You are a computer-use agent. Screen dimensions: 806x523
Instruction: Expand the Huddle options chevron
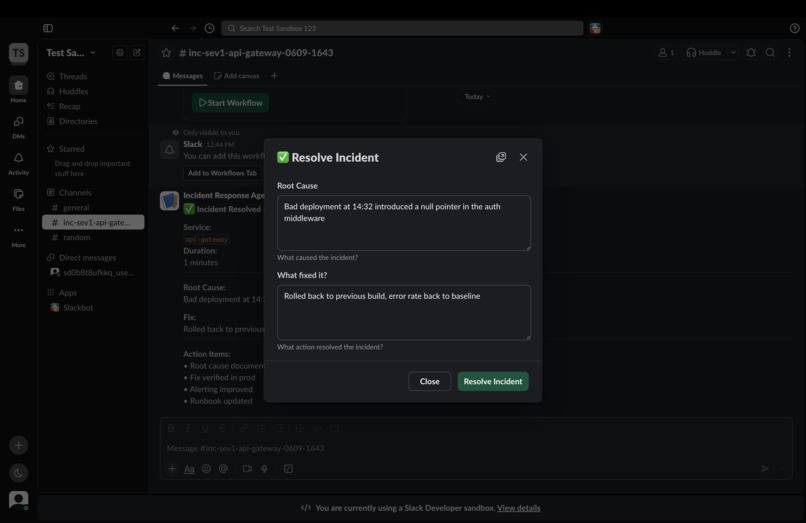click(733, 52)
